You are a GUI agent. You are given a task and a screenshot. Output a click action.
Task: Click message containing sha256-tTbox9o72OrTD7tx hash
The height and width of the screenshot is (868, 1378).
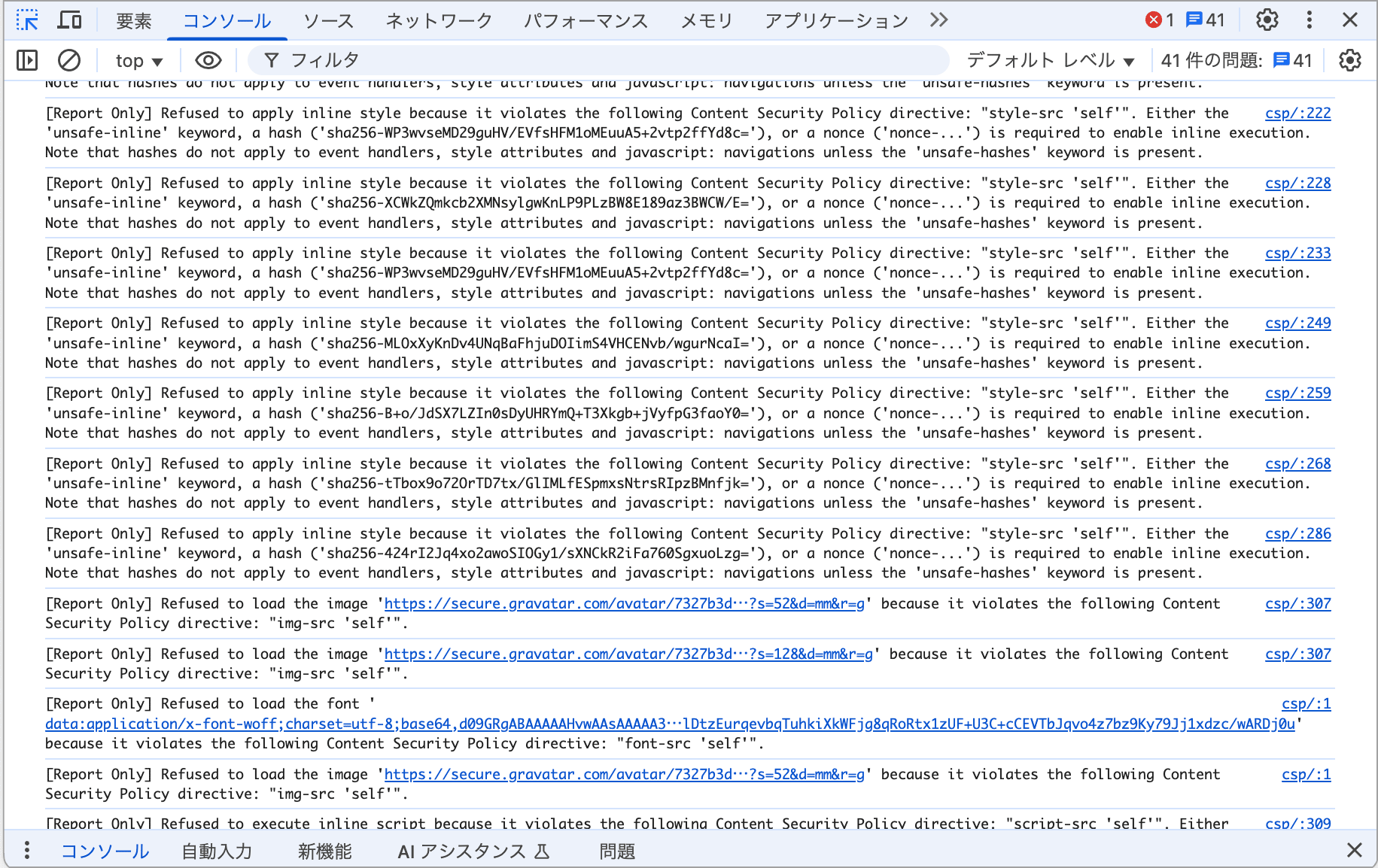click(x=677, y=483)
